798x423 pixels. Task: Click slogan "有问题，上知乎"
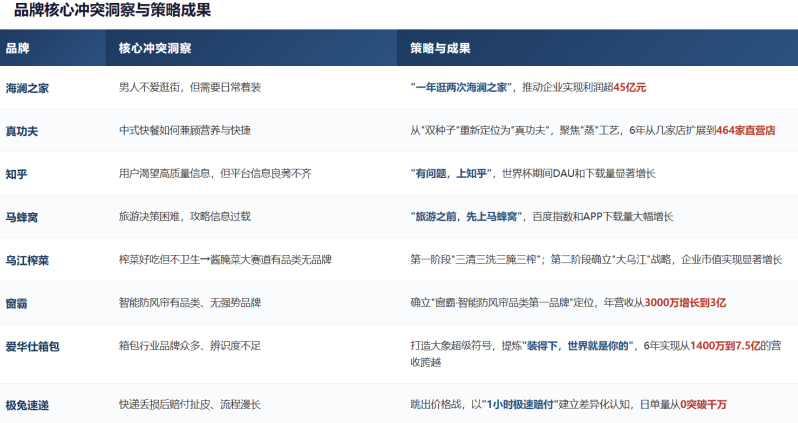point(451,174)
